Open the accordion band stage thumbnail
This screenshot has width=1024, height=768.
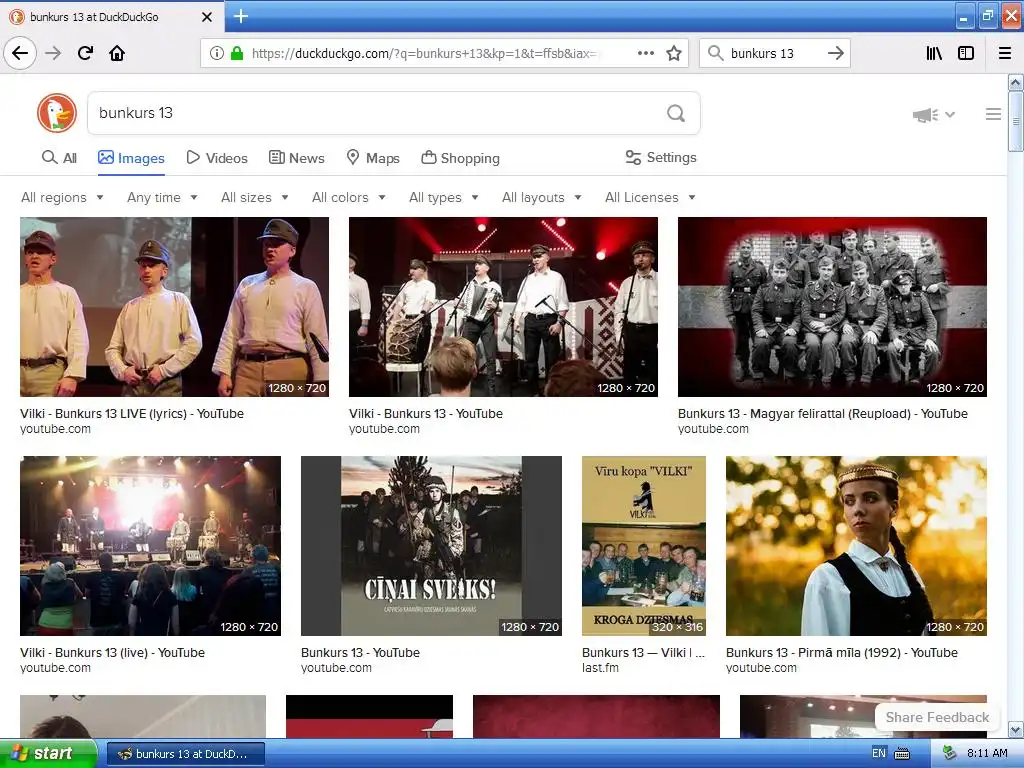(503, 307)
